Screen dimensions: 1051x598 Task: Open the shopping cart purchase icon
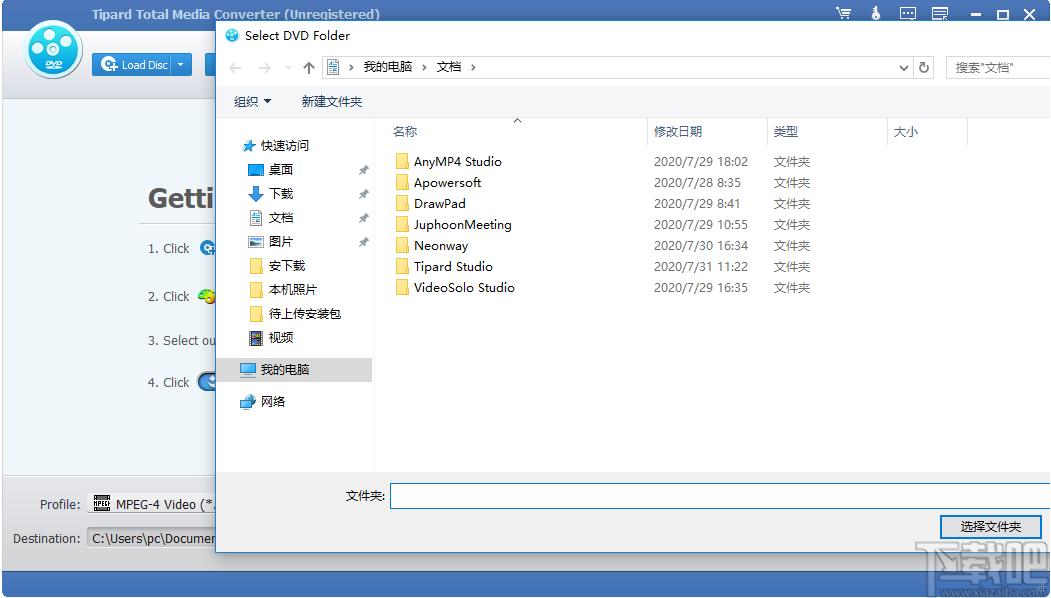(x=844, y=13)
